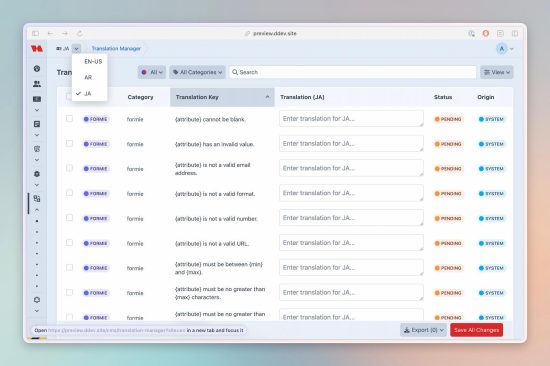The width and height of the screenshot is (550, 366).
Task: Click the reader view icon in the browser toolbar
Action: pos(501,33)
